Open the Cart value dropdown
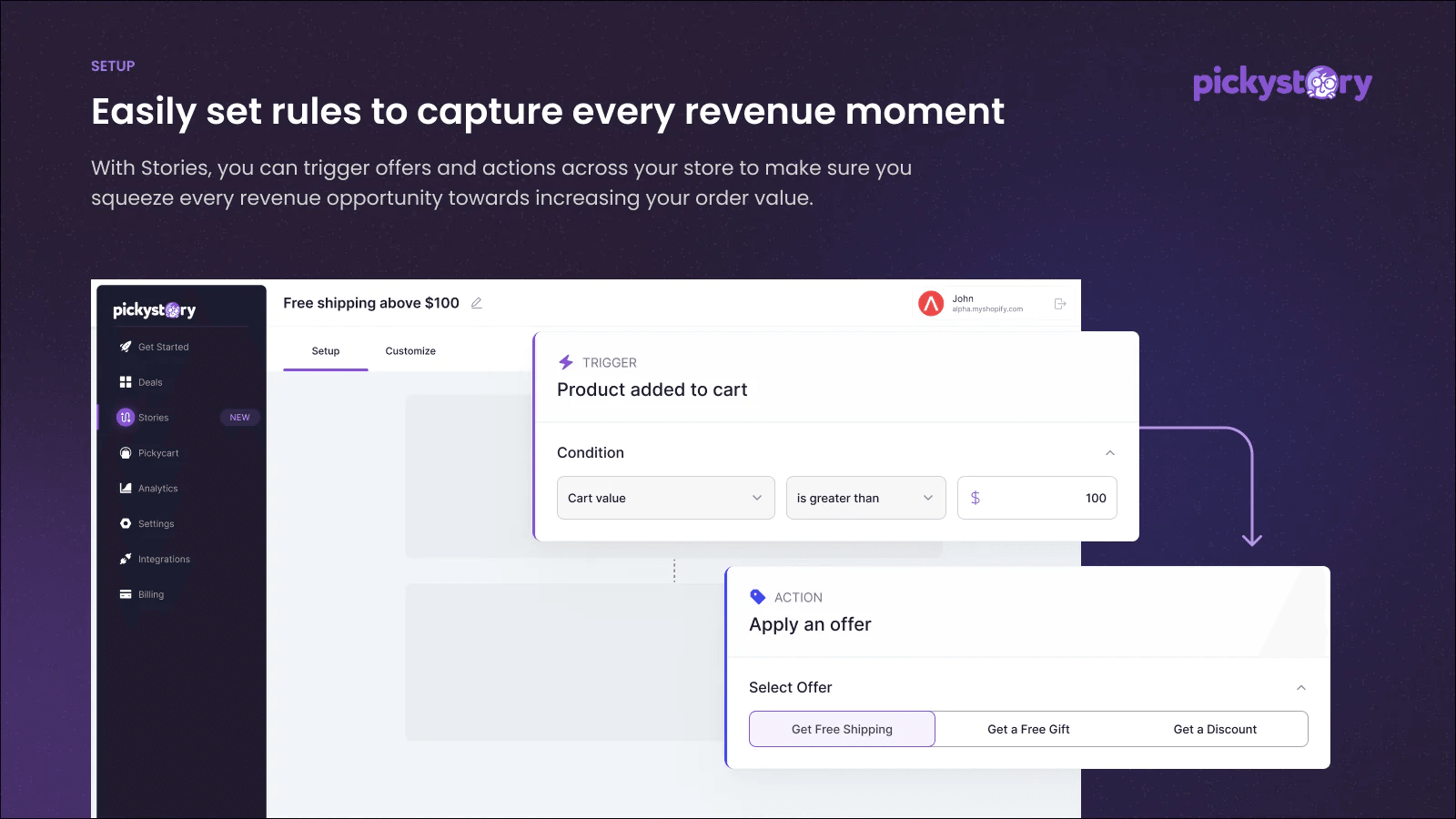1456x819 pixels. coord(665,498)
